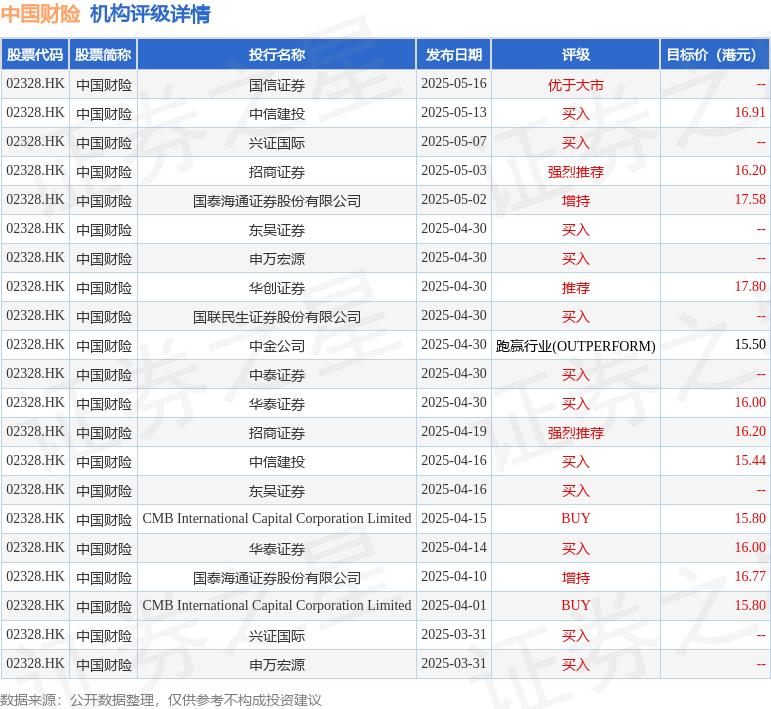
Task: Select 16.00 in the 2025-04-14 row
Action: tap(750, 548)
